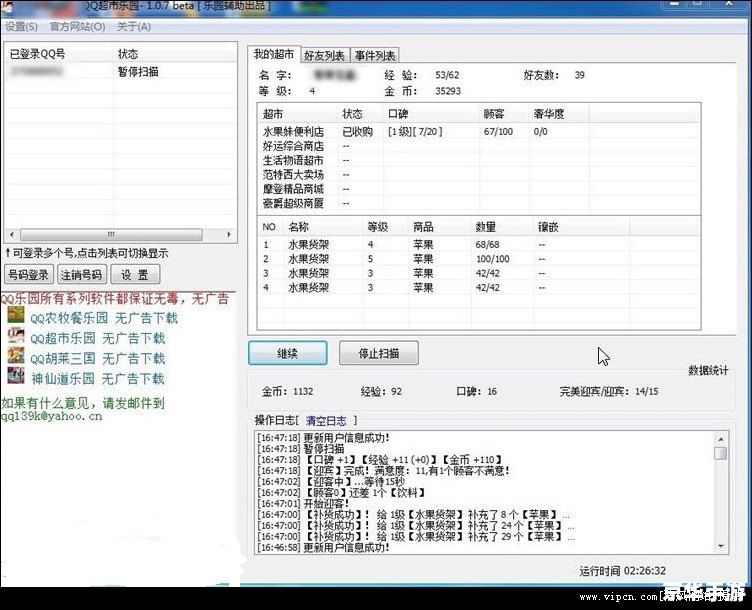
Task: Click the 等级 header in shelf table
Action: pyautogui.click(x=386, y=227)
